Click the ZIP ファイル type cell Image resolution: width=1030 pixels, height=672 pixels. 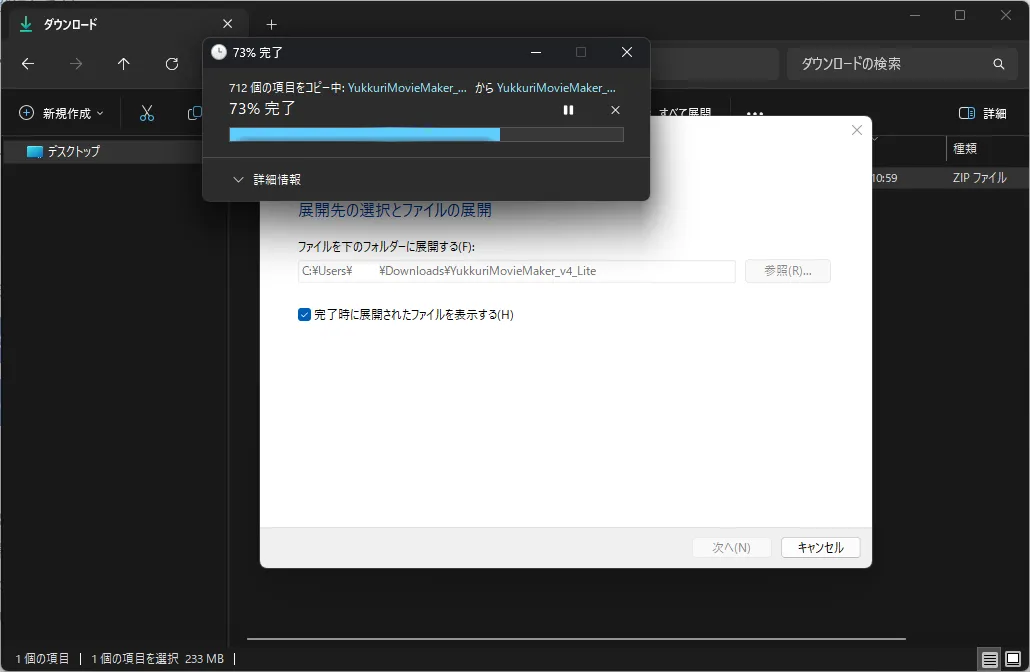979,177
